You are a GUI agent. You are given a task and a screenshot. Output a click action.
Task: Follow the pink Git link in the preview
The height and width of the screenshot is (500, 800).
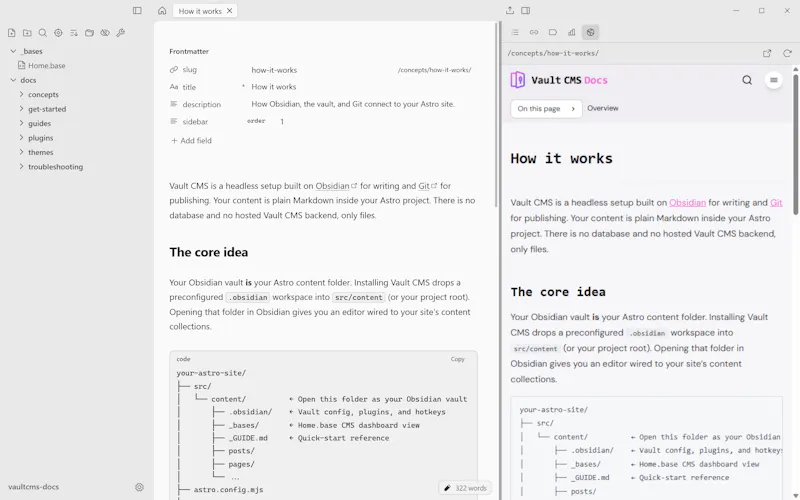[x=776, y=203]
